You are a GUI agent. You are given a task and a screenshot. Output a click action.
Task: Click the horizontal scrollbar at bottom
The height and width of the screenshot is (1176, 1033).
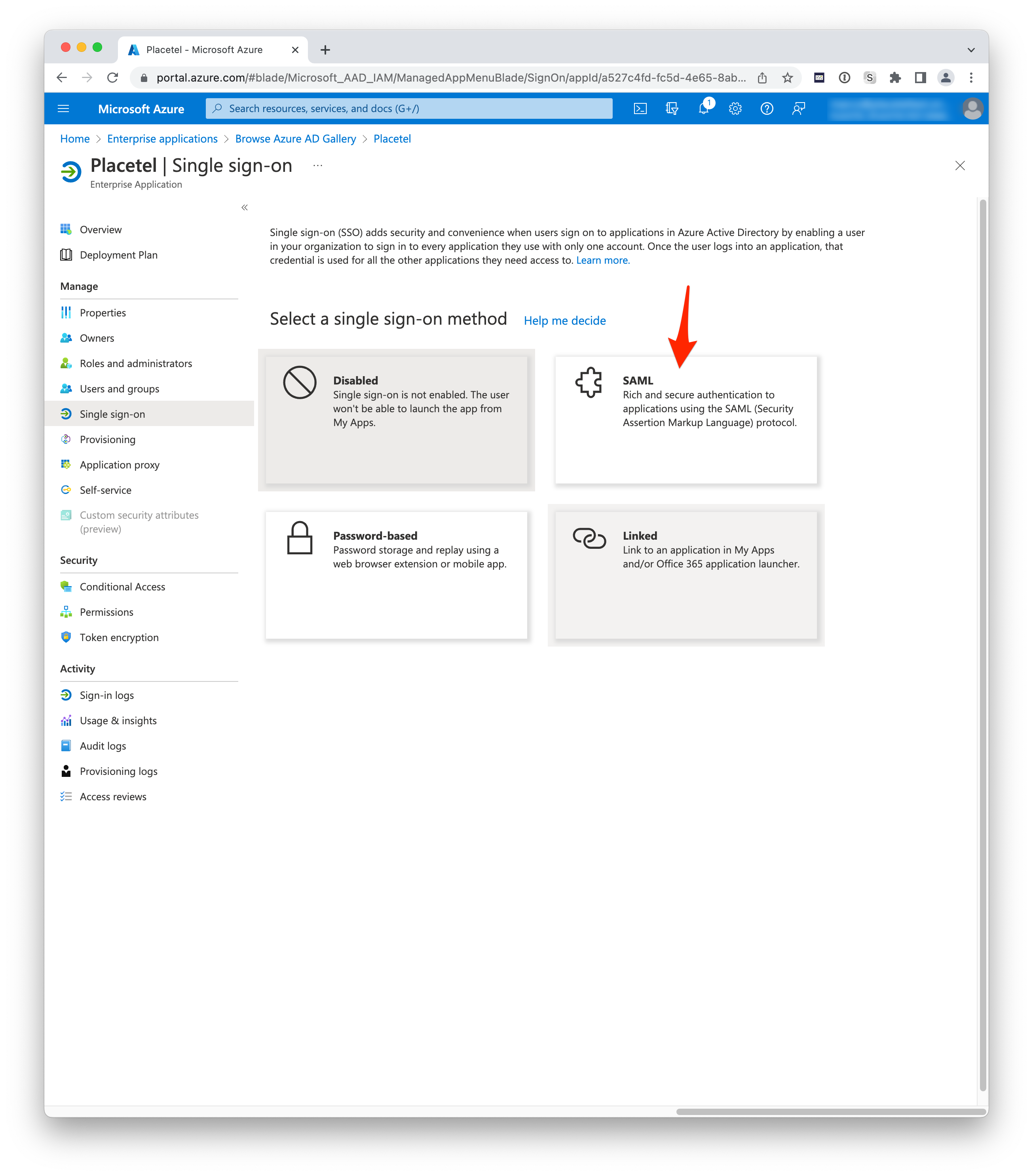830,1111
